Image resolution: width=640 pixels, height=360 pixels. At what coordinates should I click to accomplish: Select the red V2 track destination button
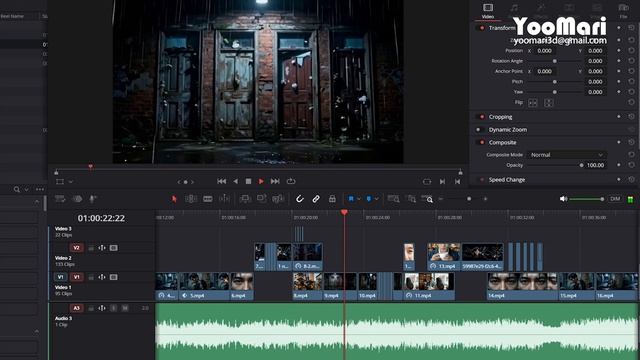pos(76,248)
